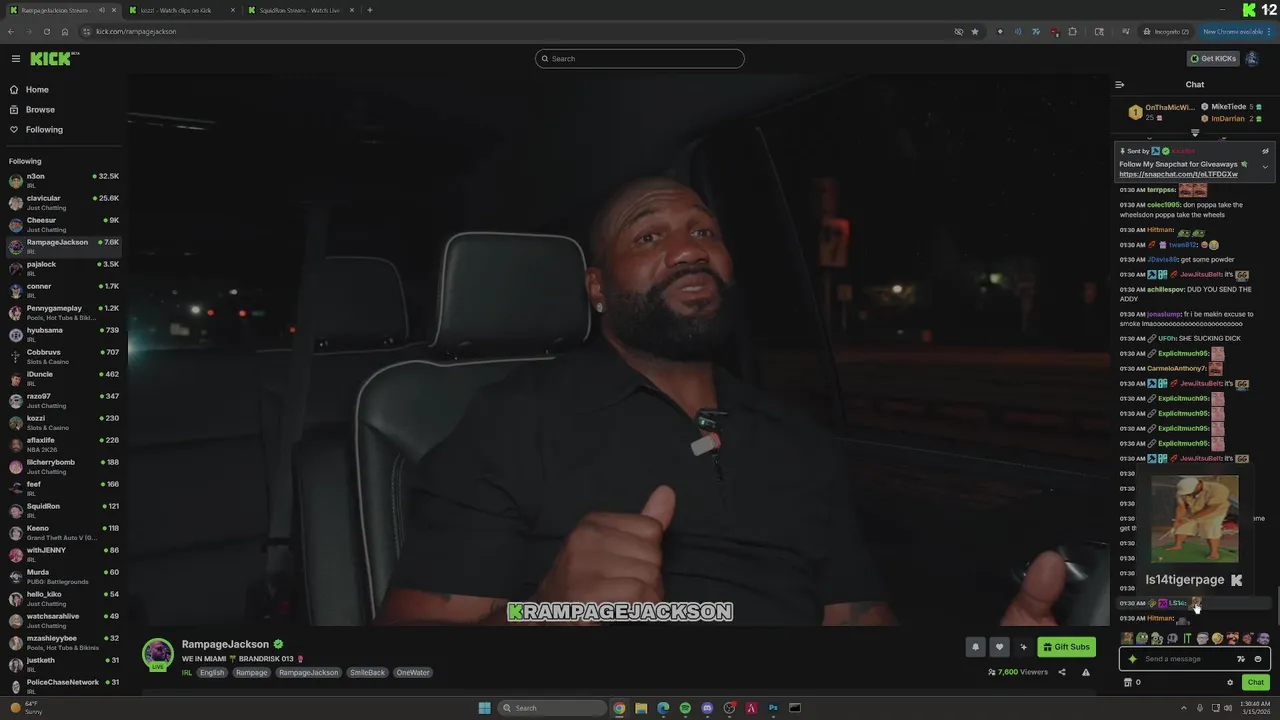Click the eye-slash tracking protection icon

(958, 31)
